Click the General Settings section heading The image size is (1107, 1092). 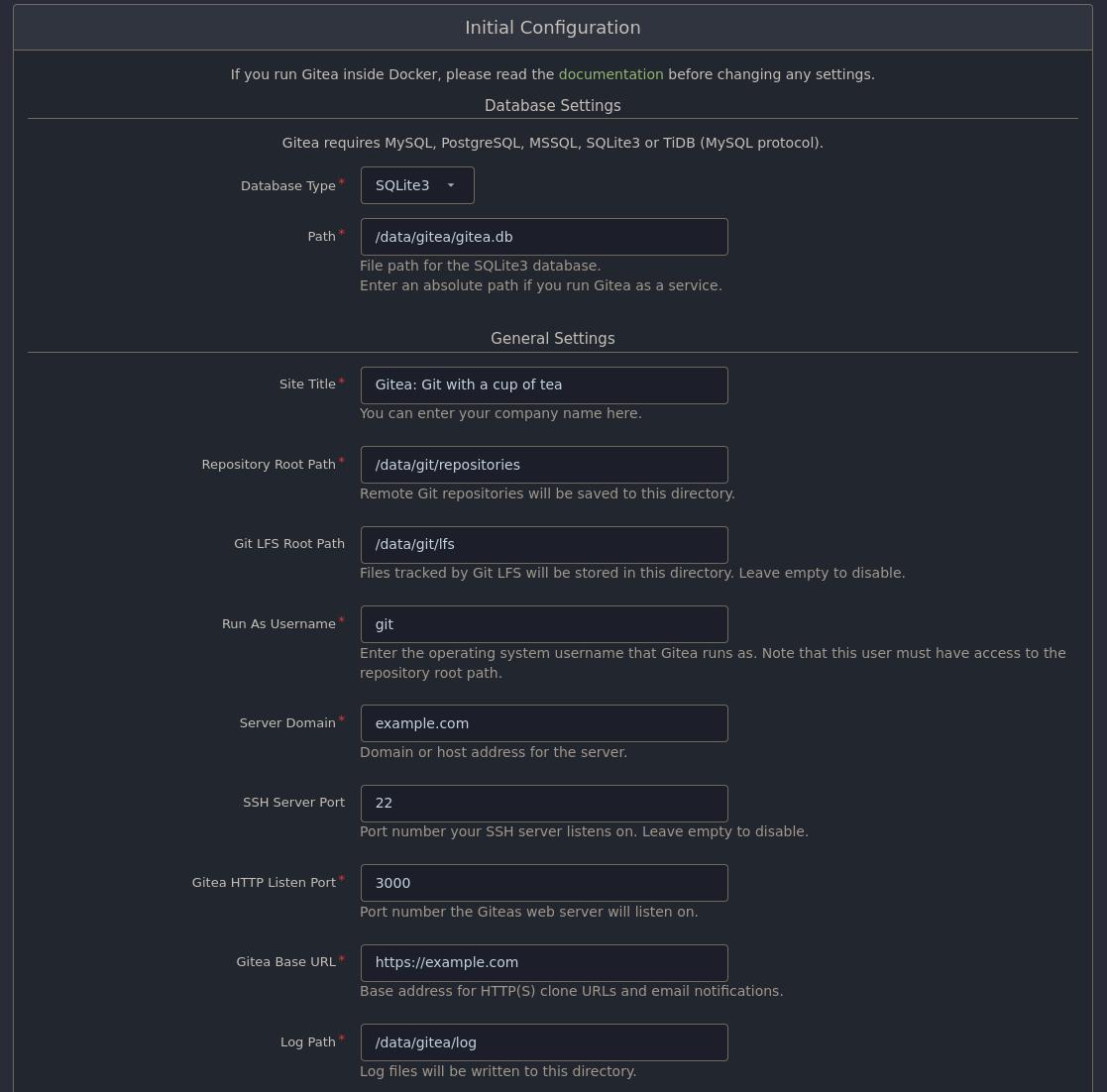[x=552, y=339]
